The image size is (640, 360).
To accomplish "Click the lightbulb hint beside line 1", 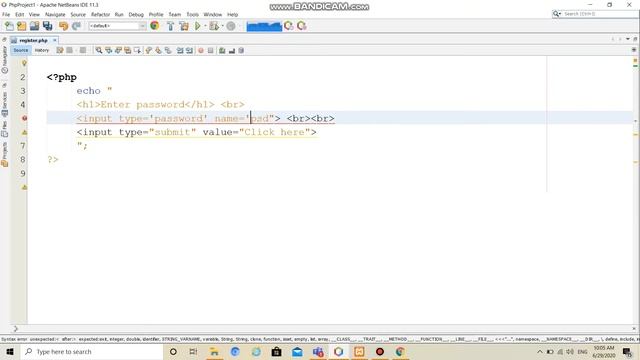I will coord(24,63).
